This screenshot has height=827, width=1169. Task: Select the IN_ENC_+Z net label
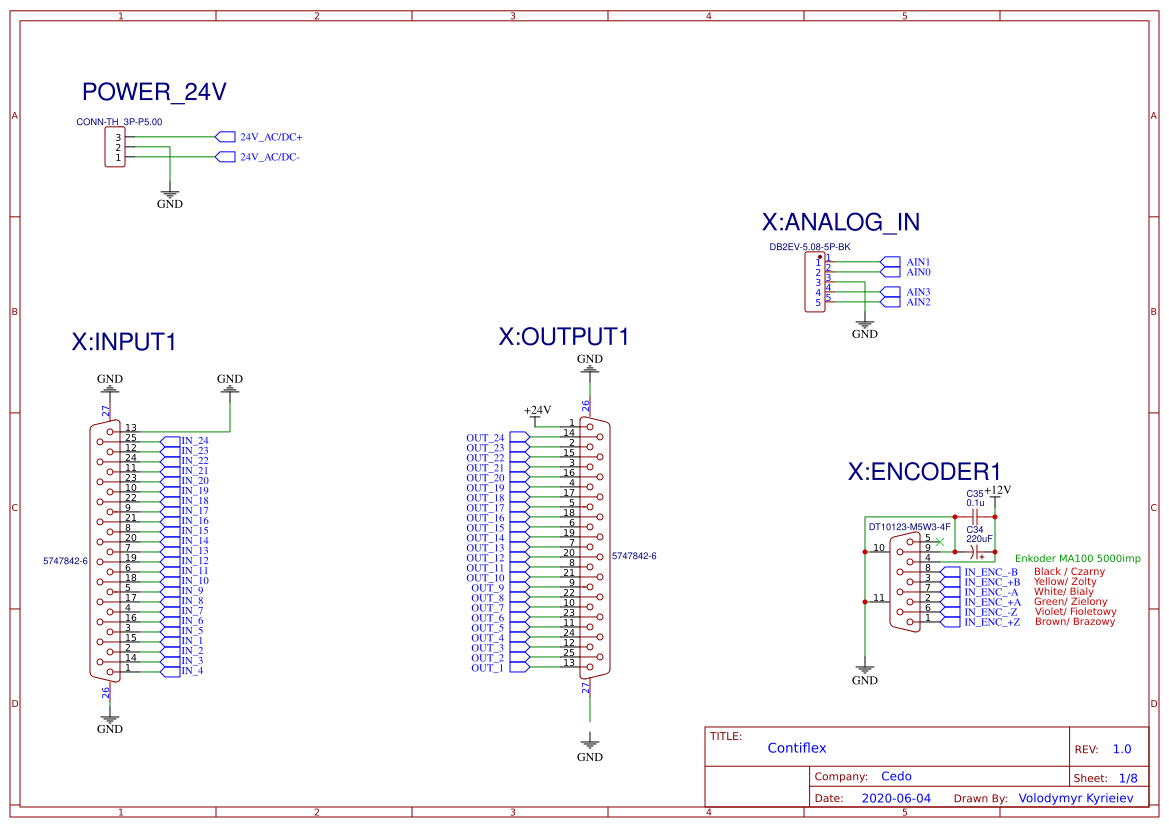(x=992, y=619)
